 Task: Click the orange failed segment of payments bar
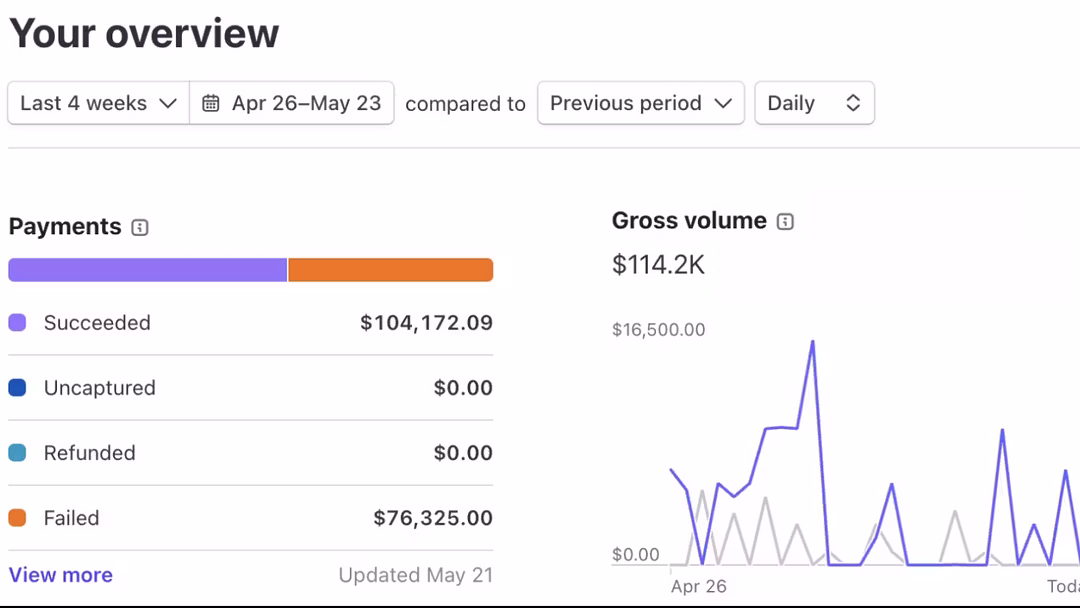pos(390,270)
